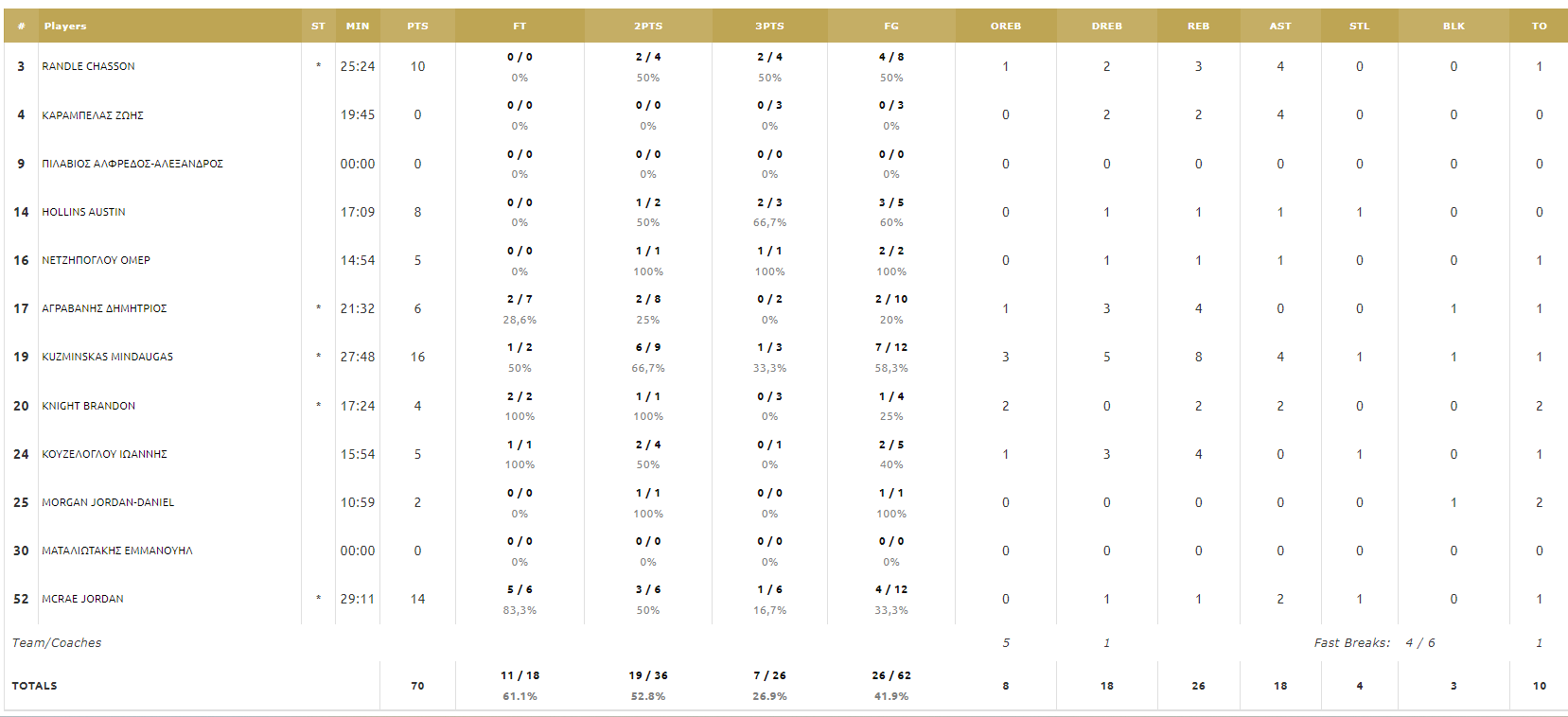Select the OREB column header
The image size is (1568, 717).
[x=1006, y=26]
